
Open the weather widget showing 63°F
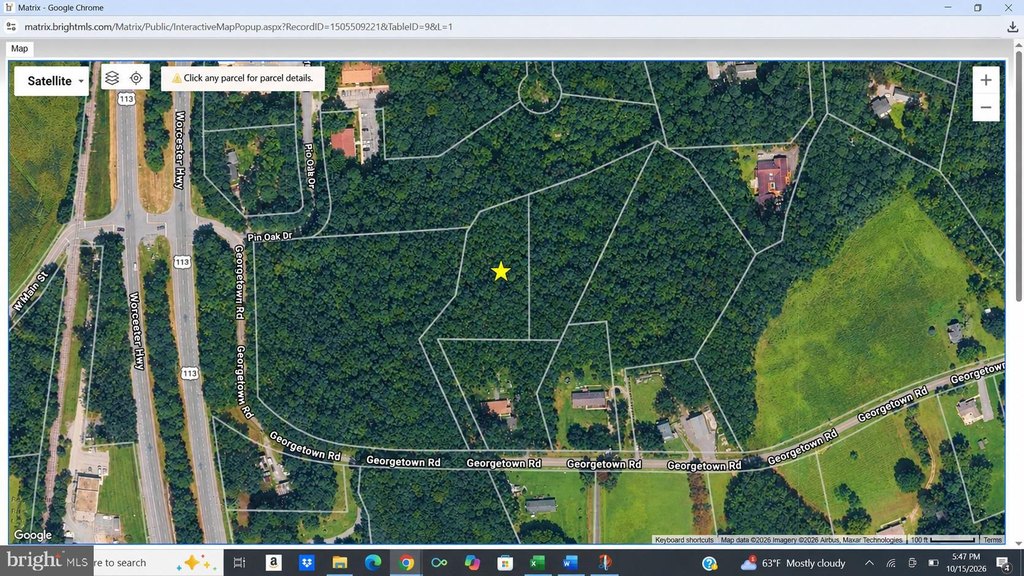pos(793,563)
